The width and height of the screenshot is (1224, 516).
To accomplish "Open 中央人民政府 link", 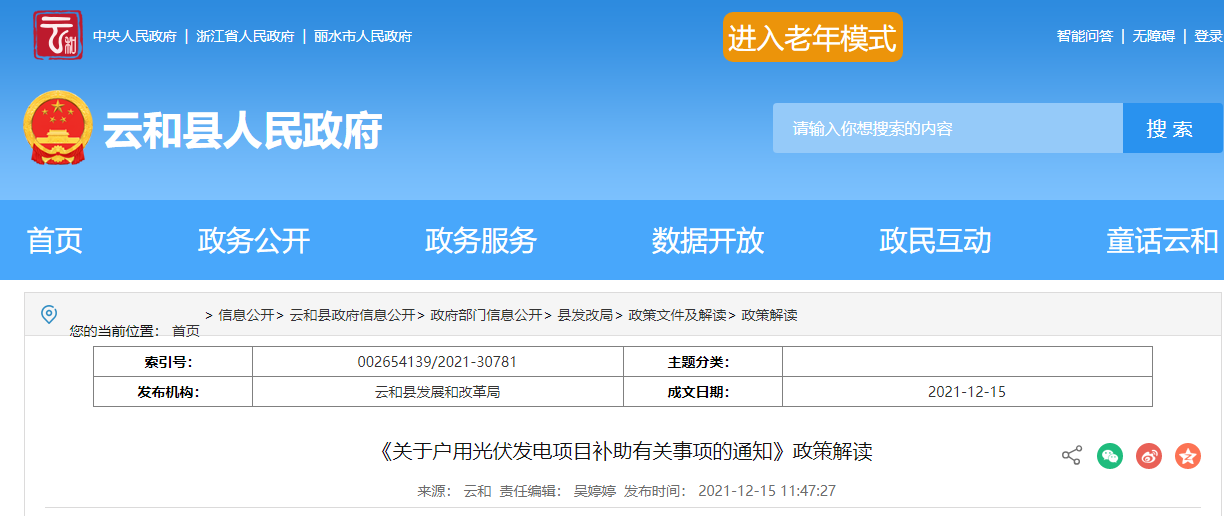I will point(135,36).
